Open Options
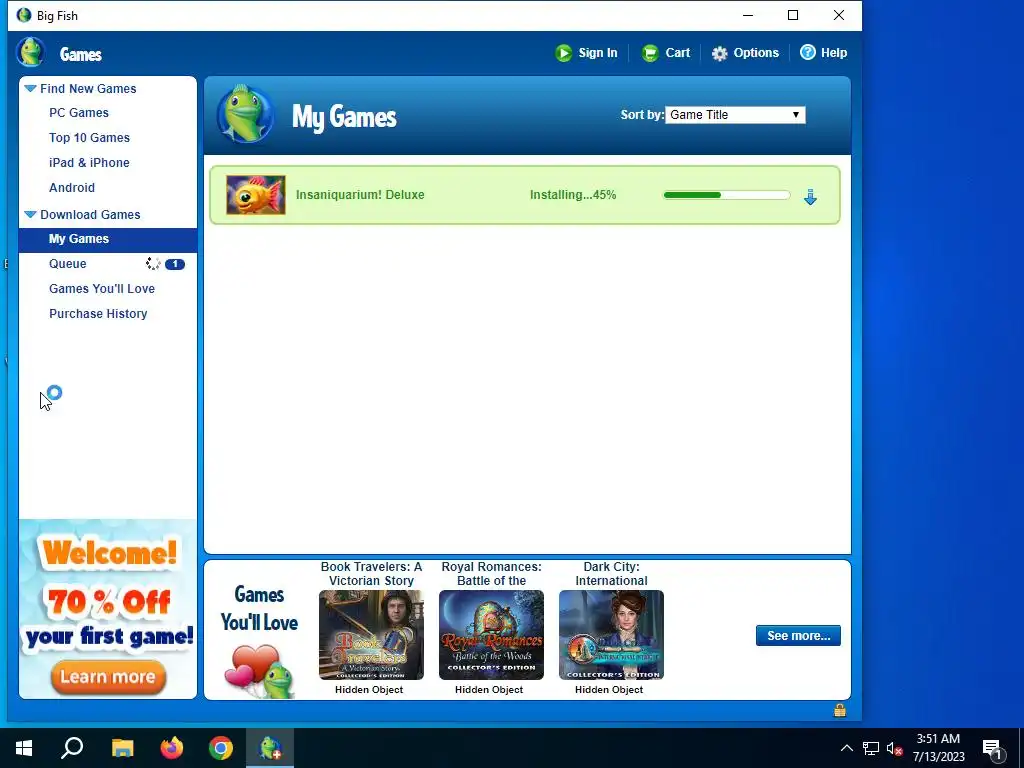 [756, 53]
